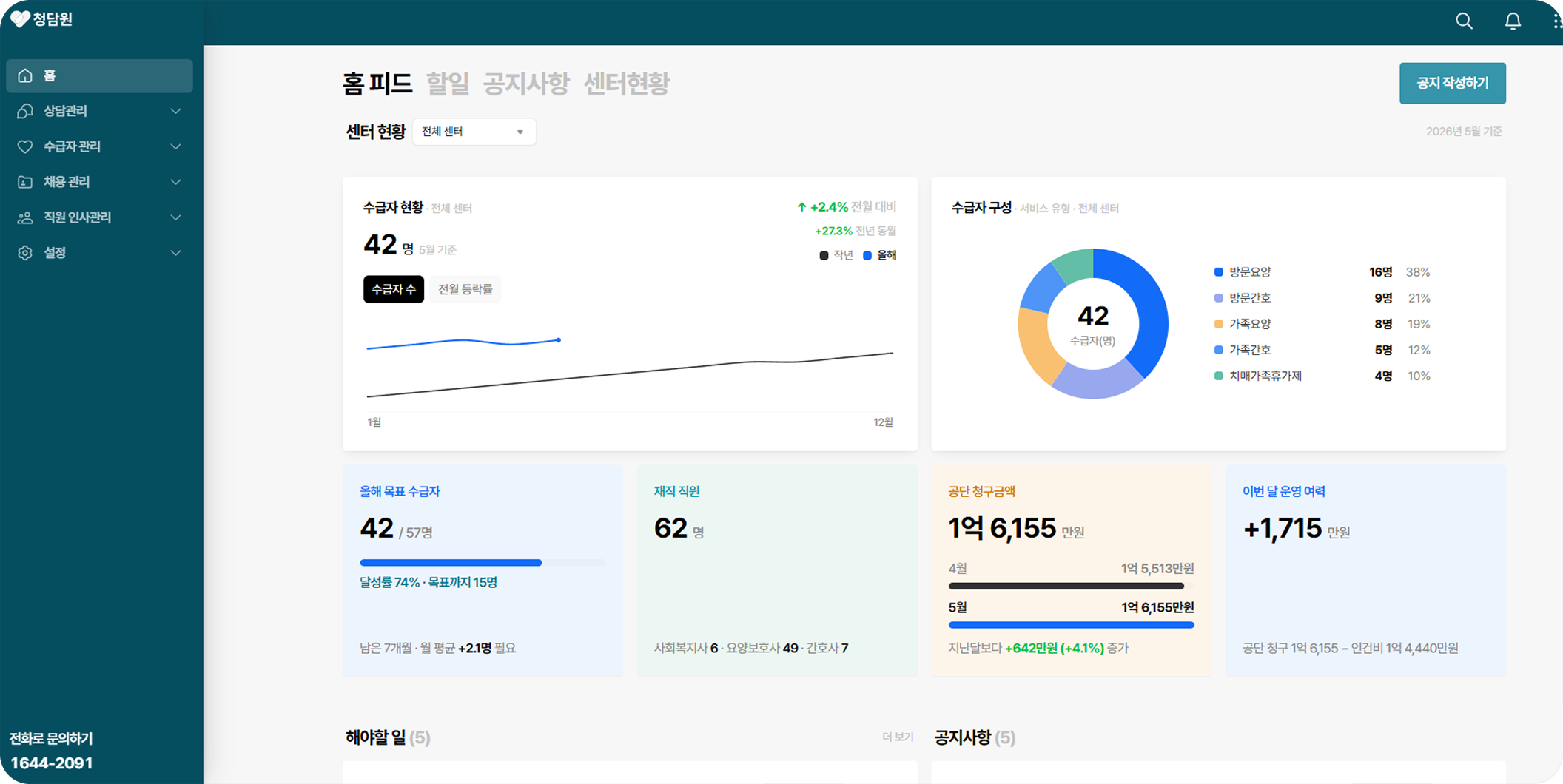Viewport: 1563px width, 784px height.
Task: Open the 전체 센터 dropdown
Action: pyautogui.click(x=474, y=132)
